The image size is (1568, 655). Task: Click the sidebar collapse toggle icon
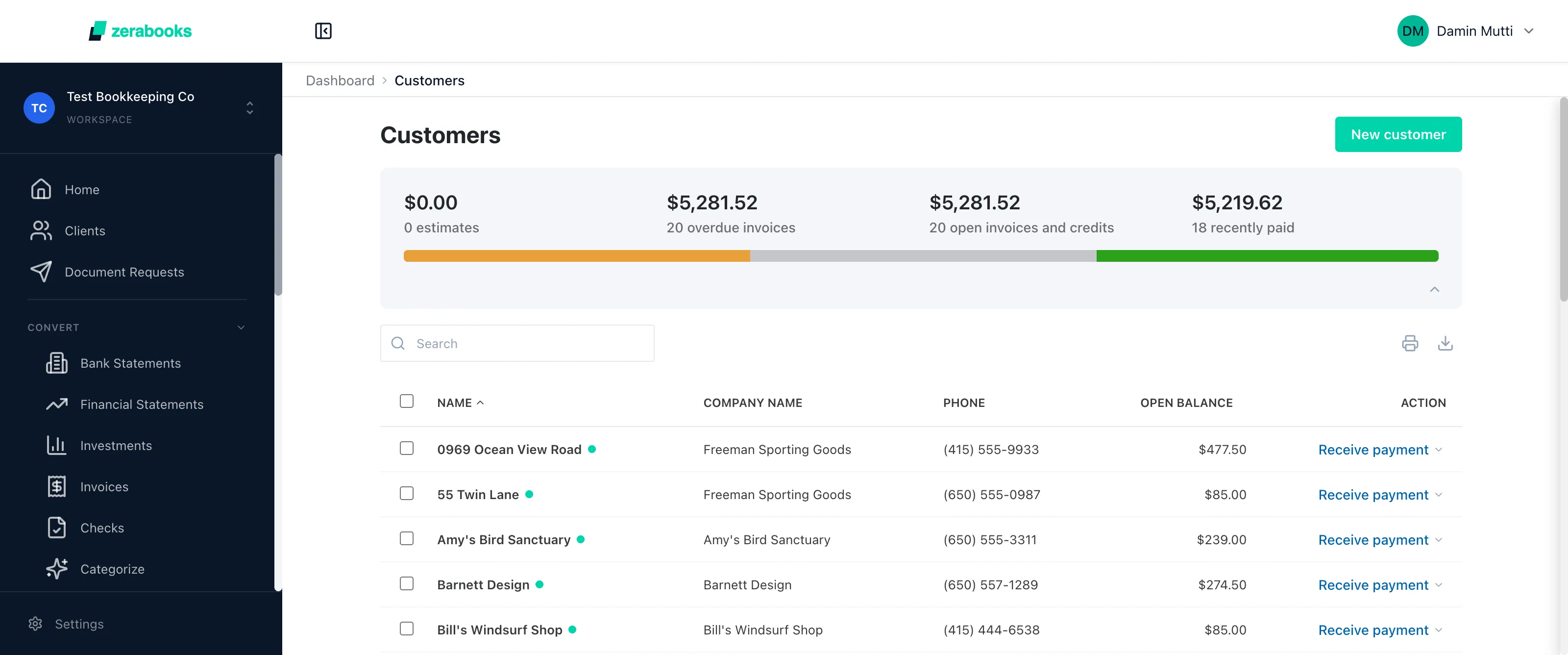[323, 31]
